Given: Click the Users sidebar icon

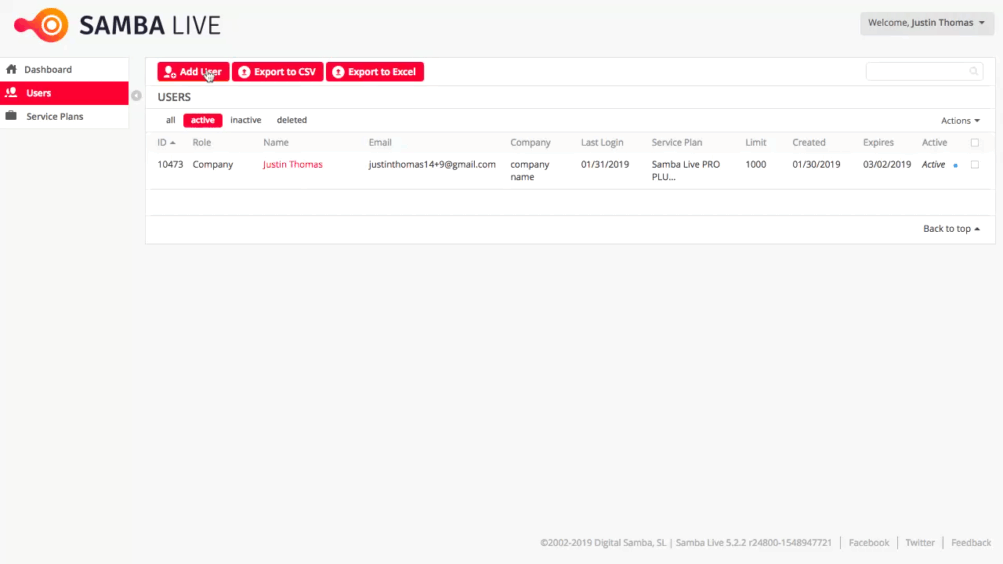Looking at the screenshot, I should [x=12, y=93].
